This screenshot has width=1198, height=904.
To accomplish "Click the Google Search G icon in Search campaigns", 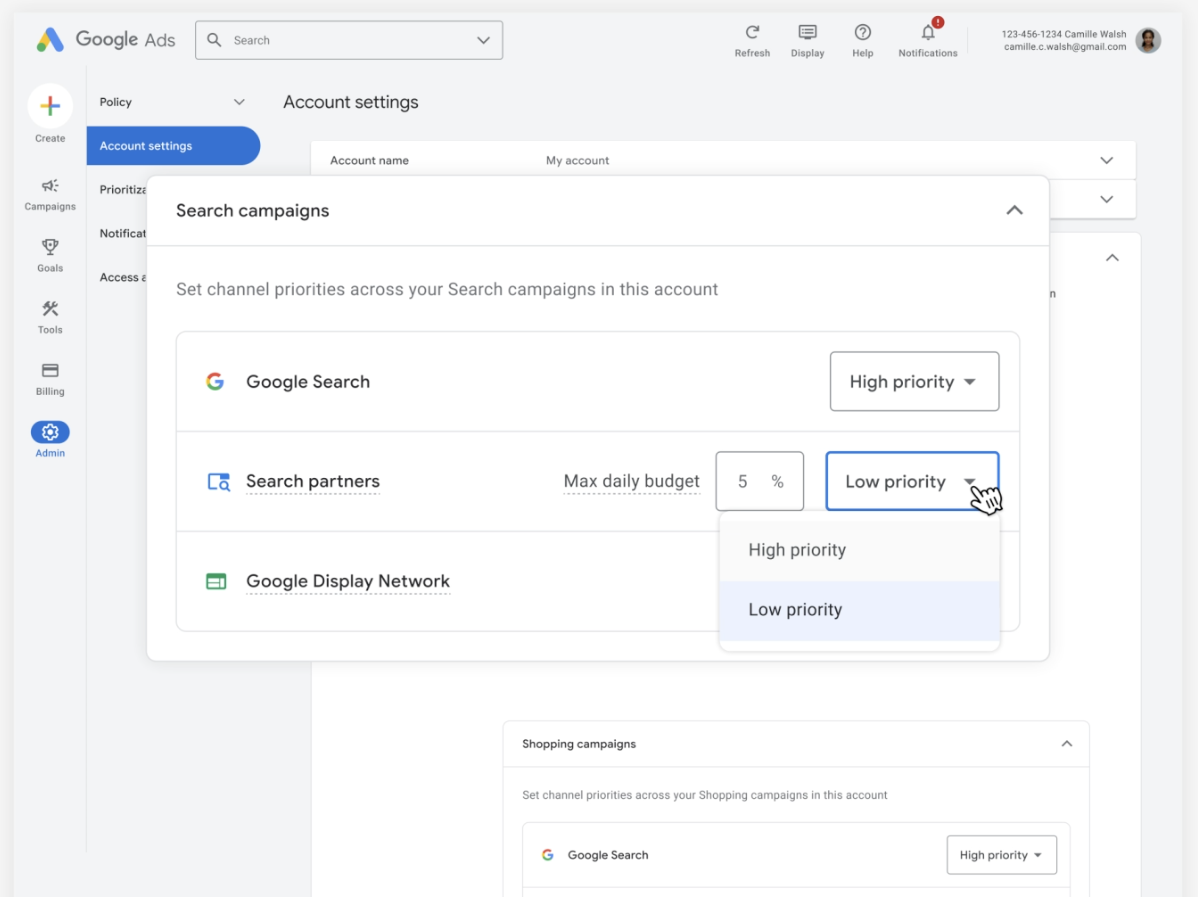I will pos(215,381).
